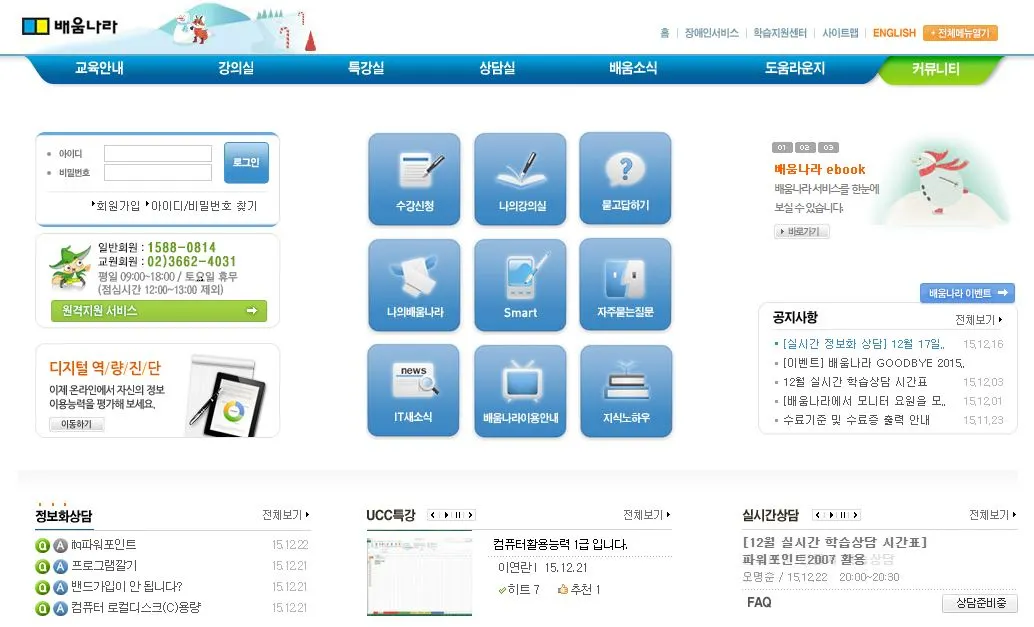Switch ebook banner to slide 02
Image resolution: width=1034 pixels, height=627 pixels.
(x=803, y=147)
